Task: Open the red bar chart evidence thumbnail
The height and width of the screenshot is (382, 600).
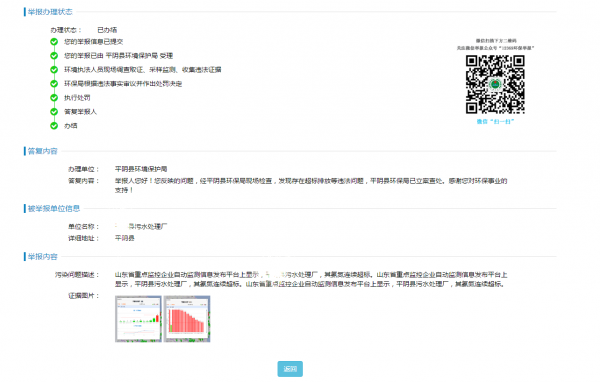Action: [187, 318]
